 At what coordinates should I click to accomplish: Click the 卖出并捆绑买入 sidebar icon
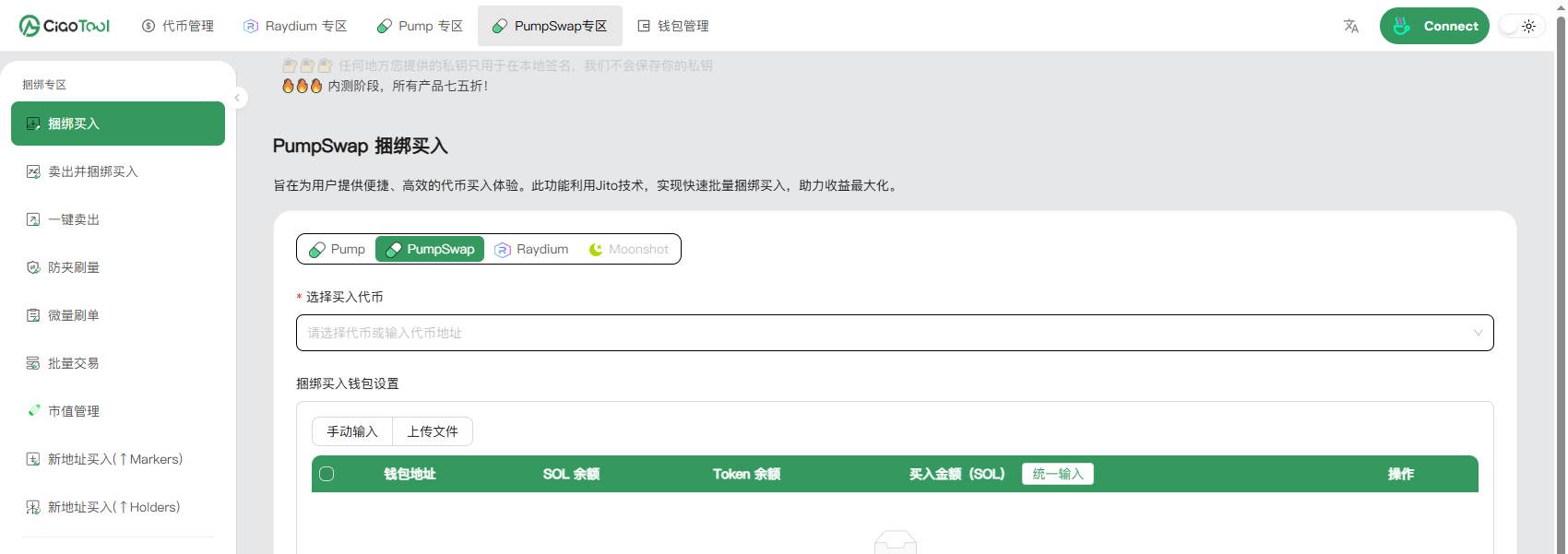[x=33, y=171]
